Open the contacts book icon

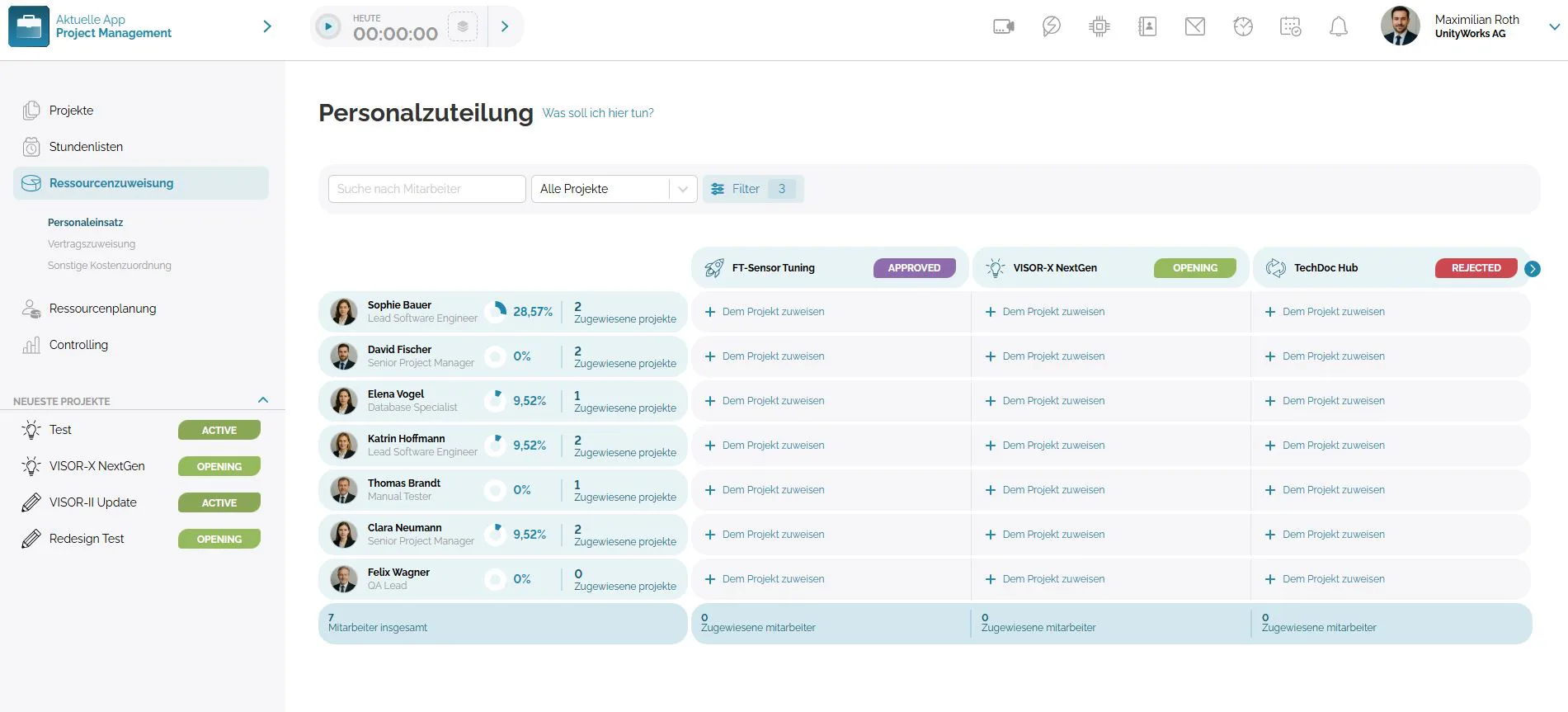(x=1147, y=26)
